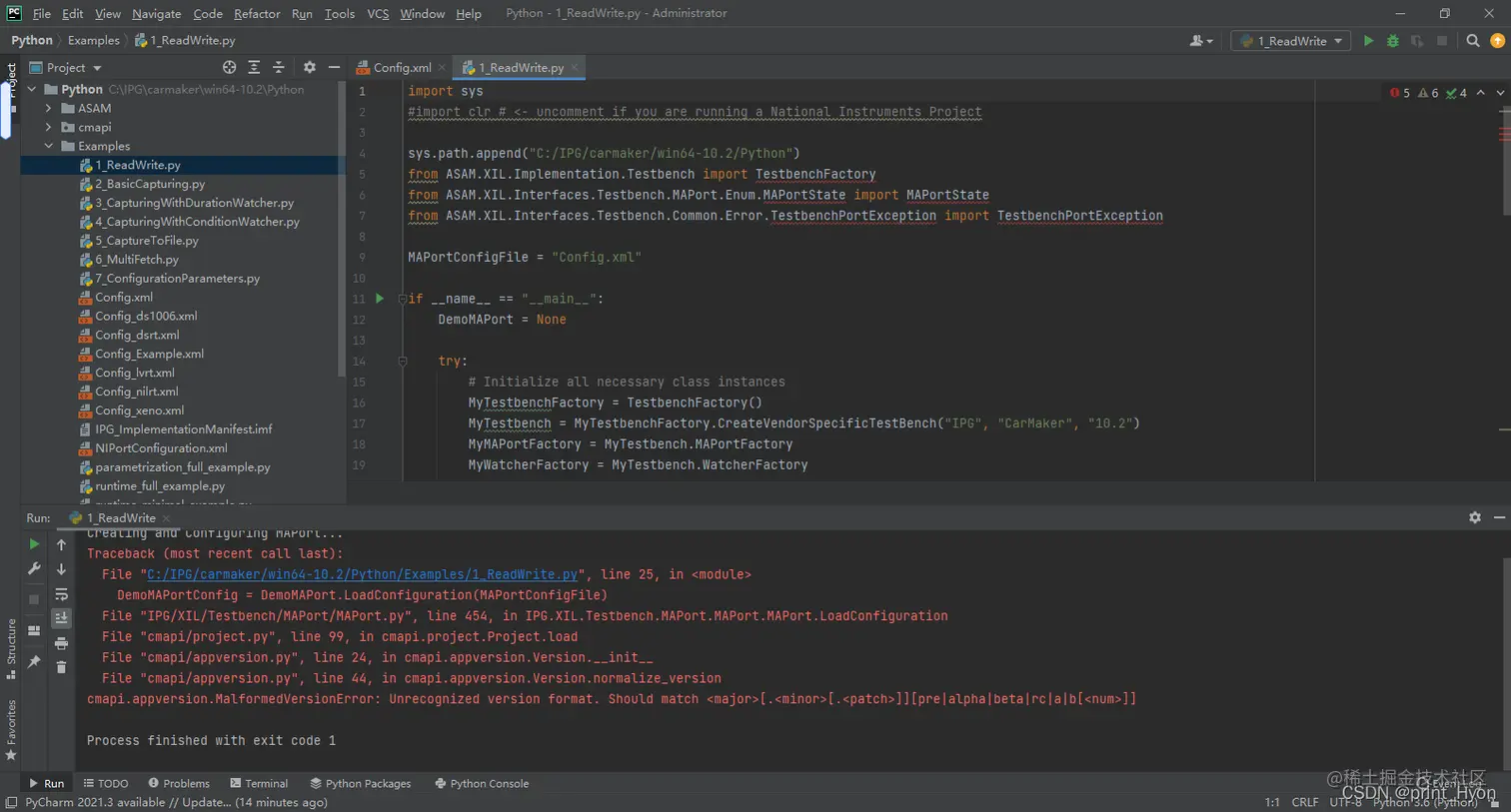Image resolution: width=1511 pixels, height=812 pixels.
Task: Start debugging with the green bug icon
Action: [x=1392, y=41]
